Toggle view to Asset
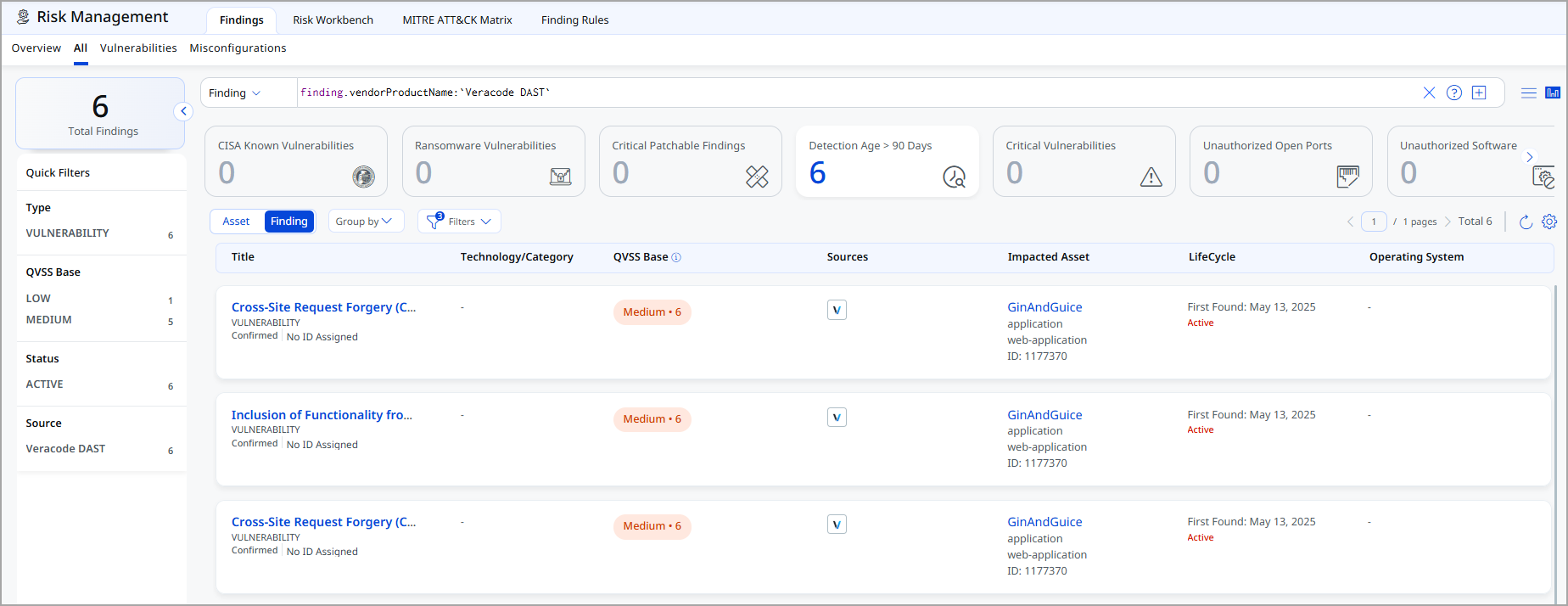Screen dimensions: 1568x606 [236, 222]
